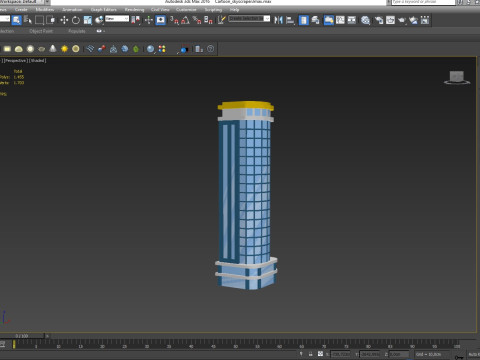480x360 pixels.
Task: Open Render Setup dialog
Action: click(379, 20)
